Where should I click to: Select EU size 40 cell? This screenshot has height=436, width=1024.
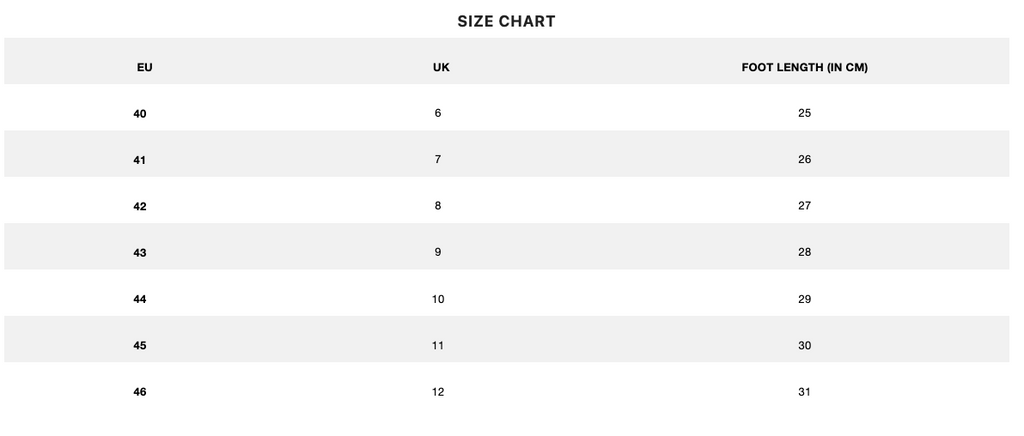140,114
